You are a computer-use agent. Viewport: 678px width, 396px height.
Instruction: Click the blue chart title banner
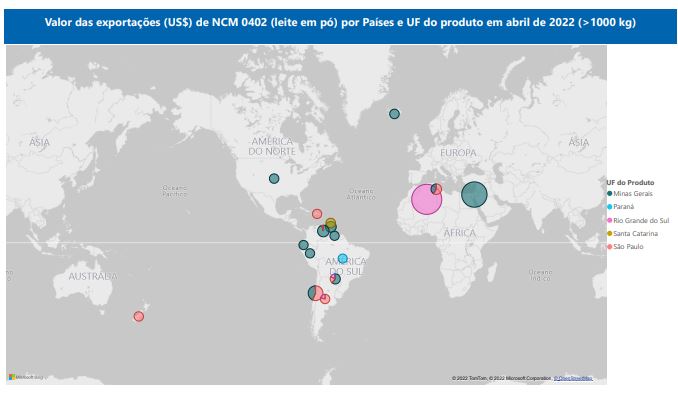340,26
